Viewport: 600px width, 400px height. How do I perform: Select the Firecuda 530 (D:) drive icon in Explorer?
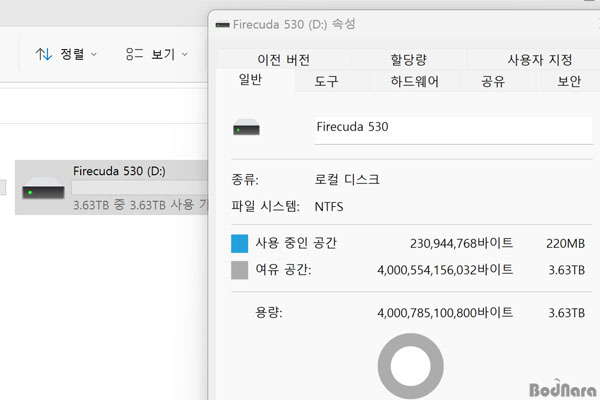(x=43, y=188)
